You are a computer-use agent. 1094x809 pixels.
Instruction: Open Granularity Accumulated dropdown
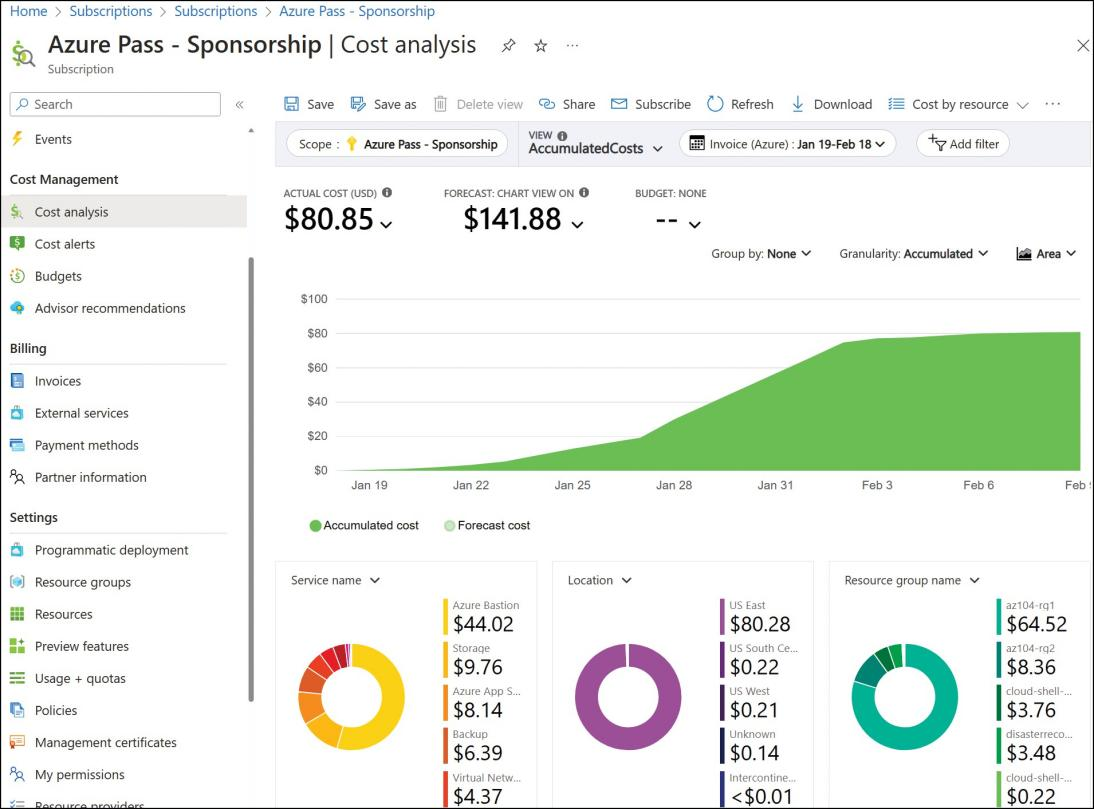[913, 254]
